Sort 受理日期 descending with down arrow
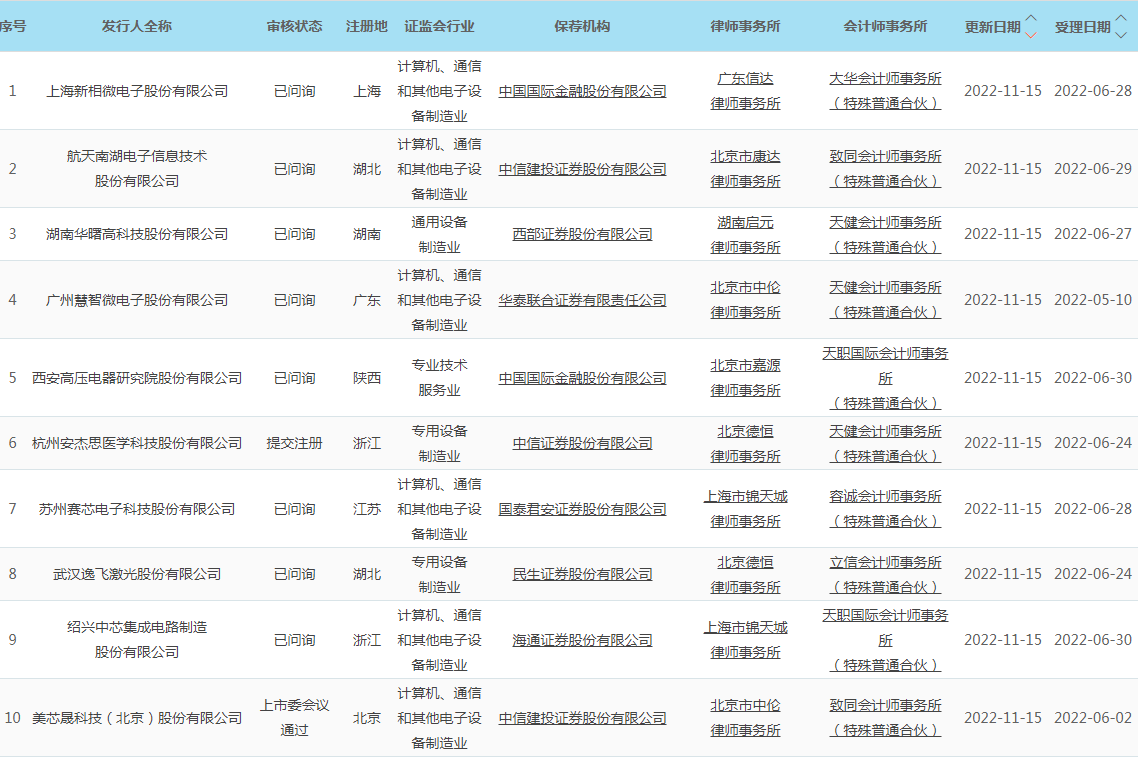Viewport: 1138px width, 758px height. click(x=1121, y=34)
